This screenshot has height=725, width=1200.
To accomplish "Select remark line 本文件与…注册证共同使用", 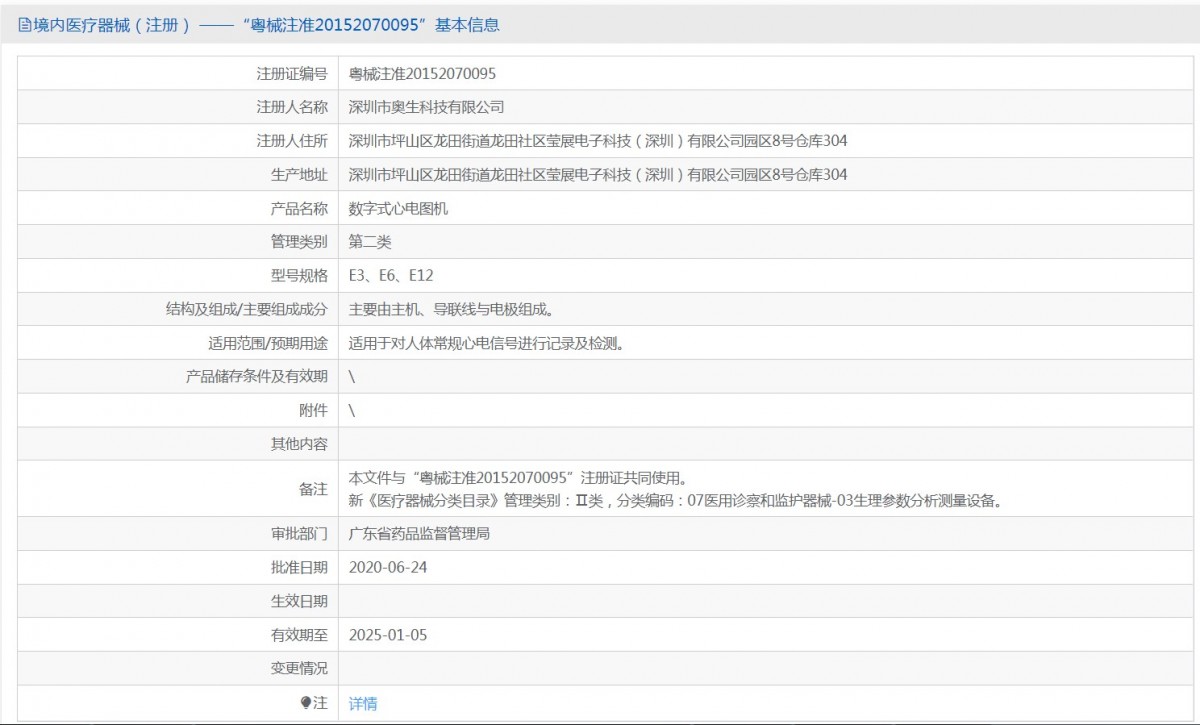I will [x=518, y=477].
